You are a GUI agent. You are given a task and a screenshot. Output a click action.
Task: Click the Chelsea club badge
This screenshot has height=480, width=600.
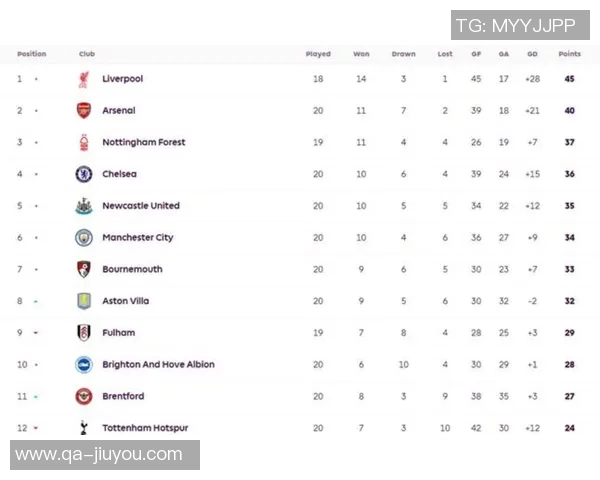coord(83,174)
